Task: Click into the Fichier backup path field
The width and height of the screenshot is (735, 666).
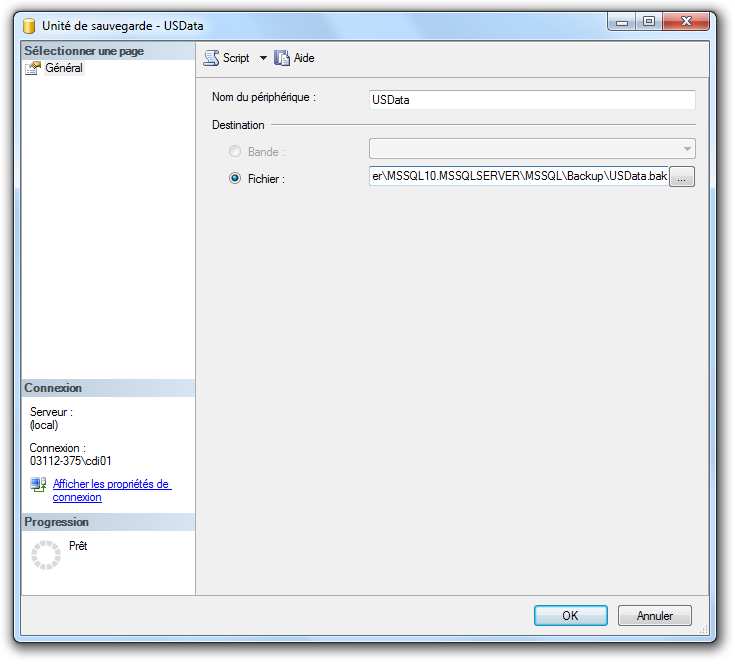Action: 518,177
